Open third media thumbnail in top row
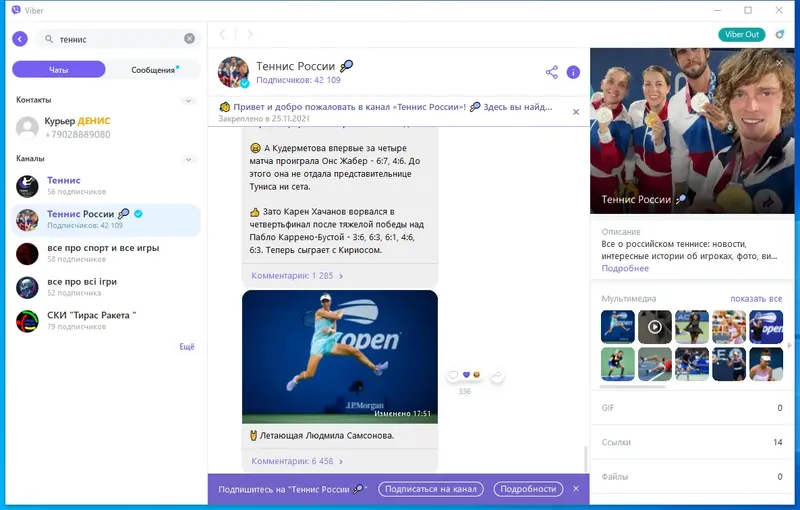800x510 pixels. [x=692, y=326]
